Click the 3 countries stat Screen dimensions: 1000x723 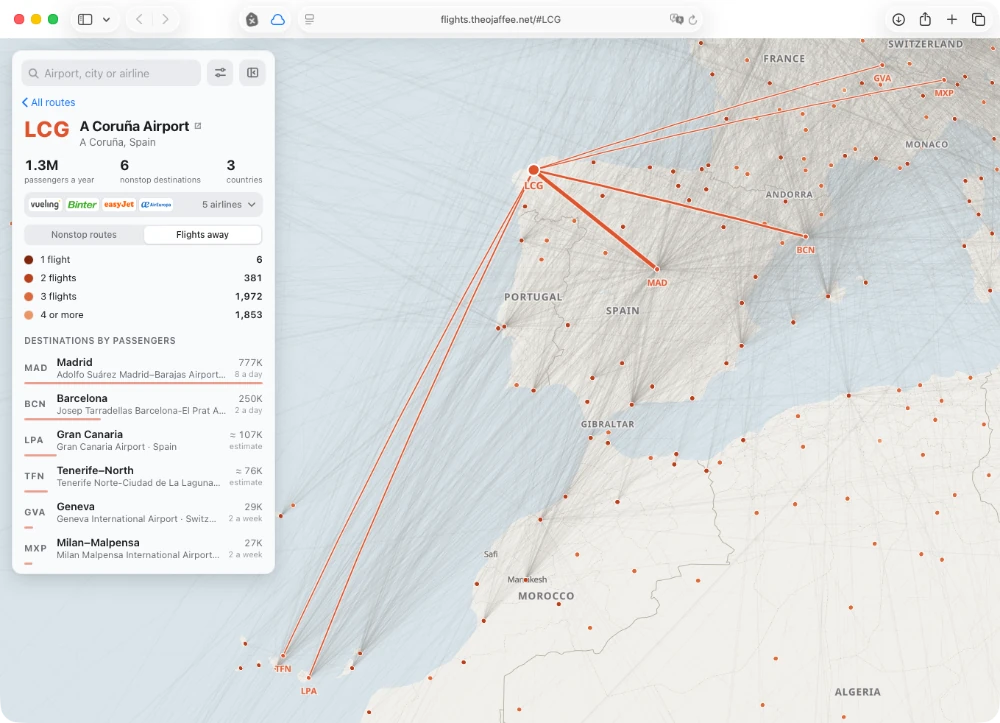(244, 171)
